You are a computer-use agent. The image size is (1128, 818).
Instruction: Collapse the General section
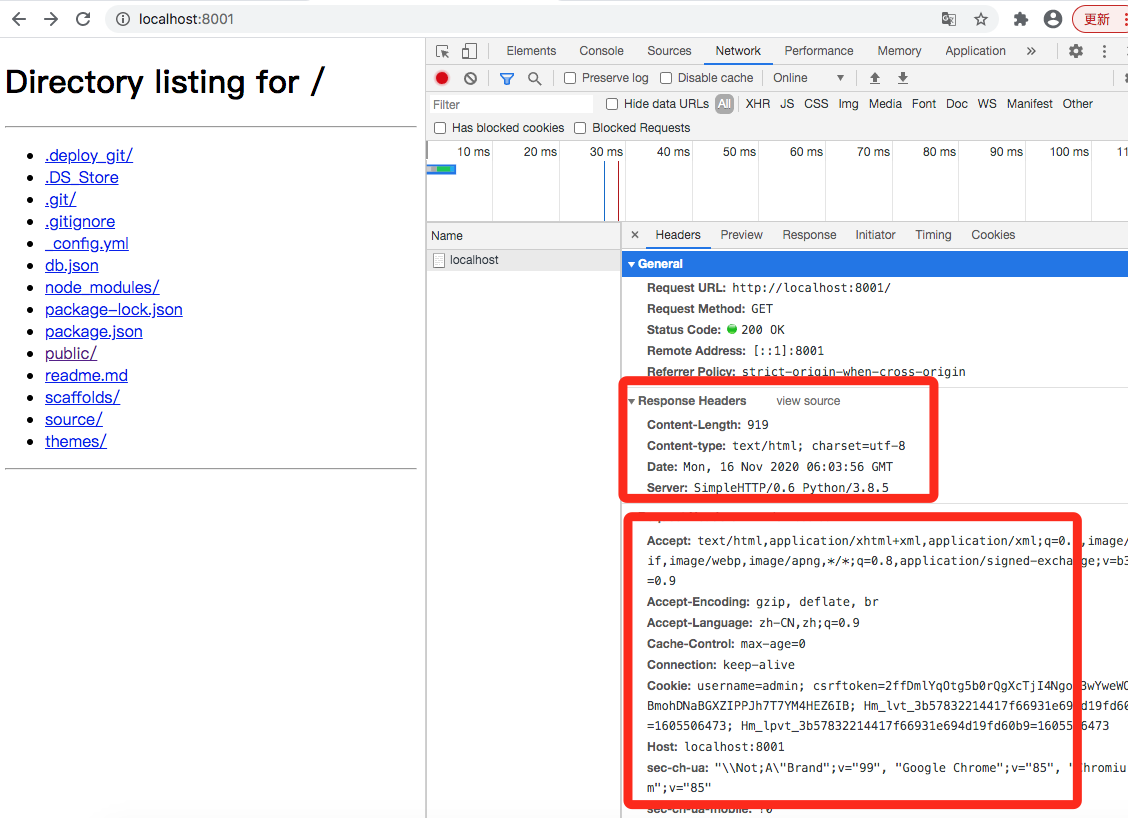point(632,264)
